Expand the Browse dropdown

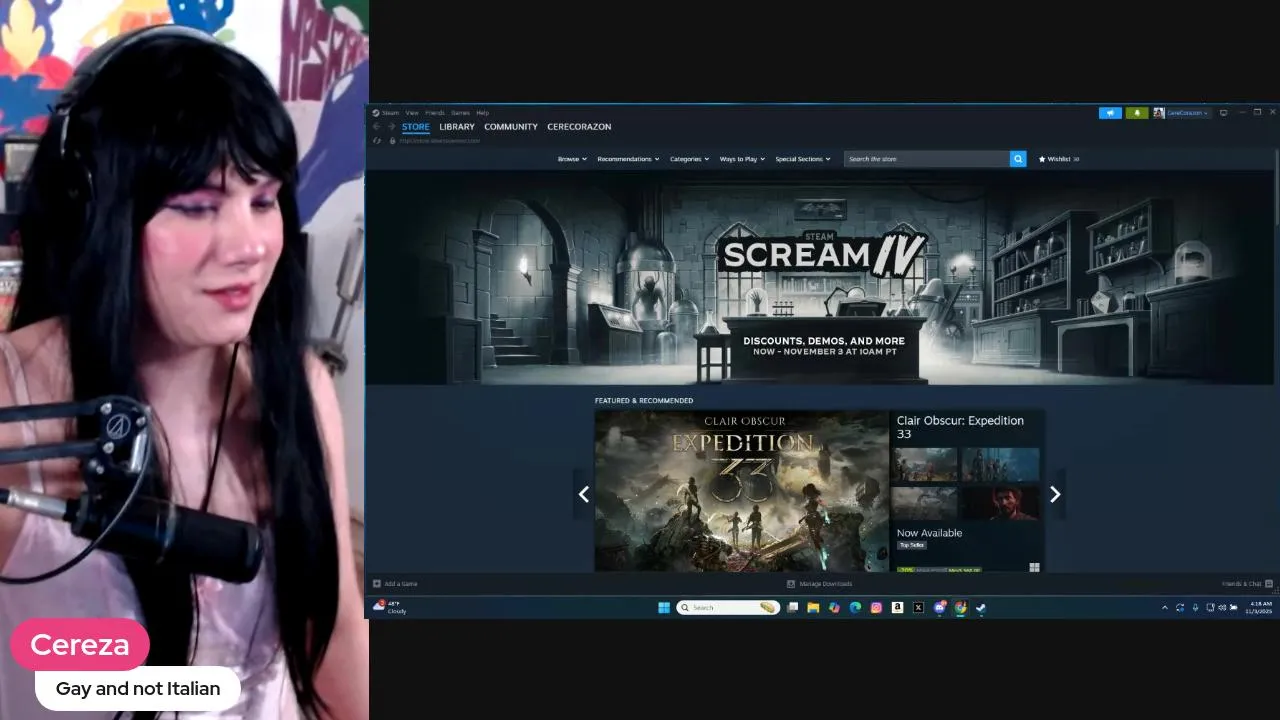571,159
